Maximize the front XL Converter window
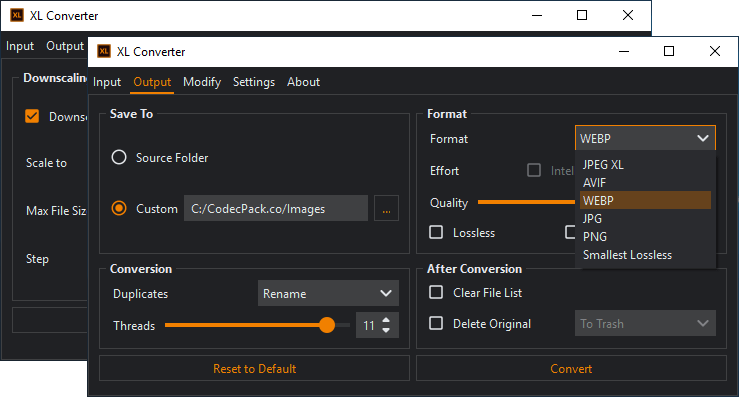The image size is (739, 397). [669, 51]
